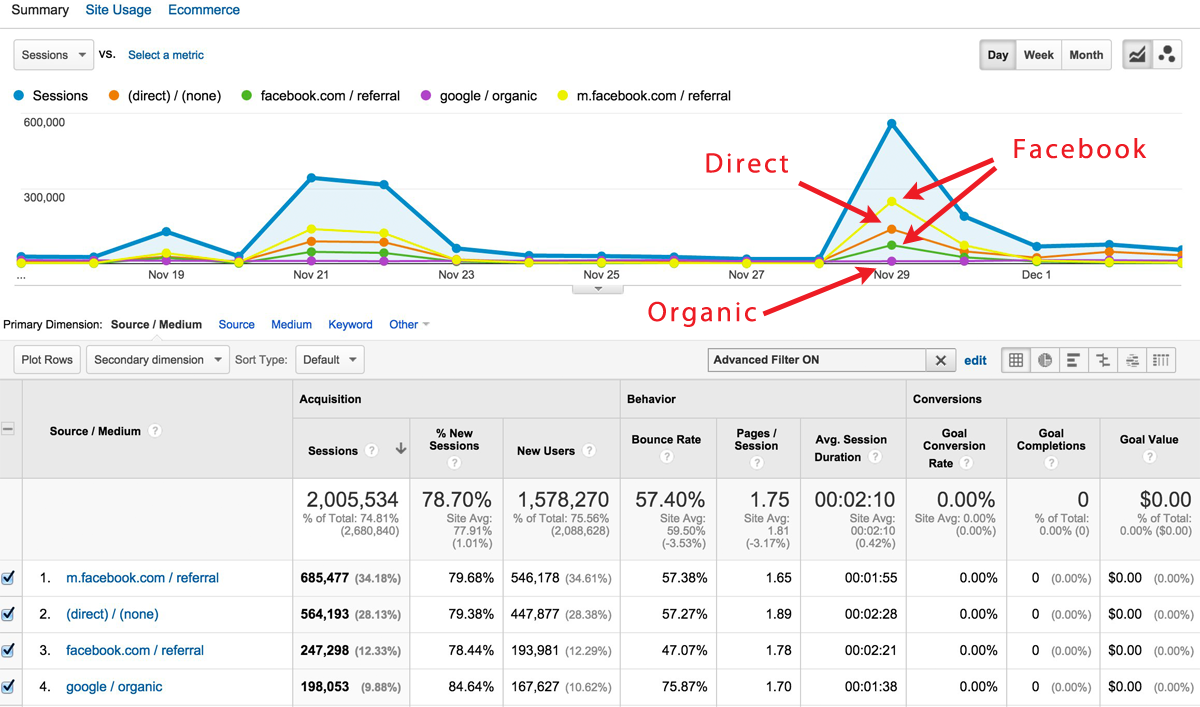
Task: Click the Week time granularity button
Action: coord(1038,55)
